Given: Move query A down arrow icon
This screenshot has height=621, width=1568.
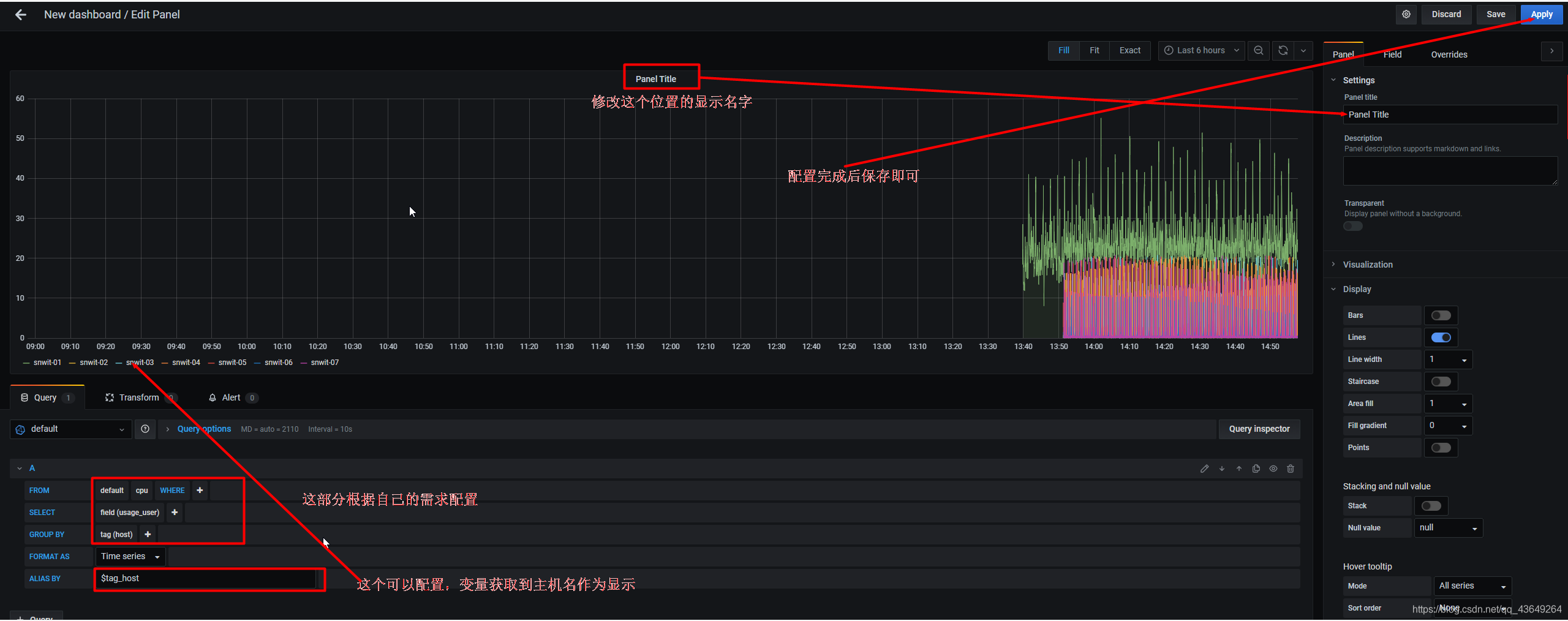Looking at the screenshot, I should [x=1222, y=469].
